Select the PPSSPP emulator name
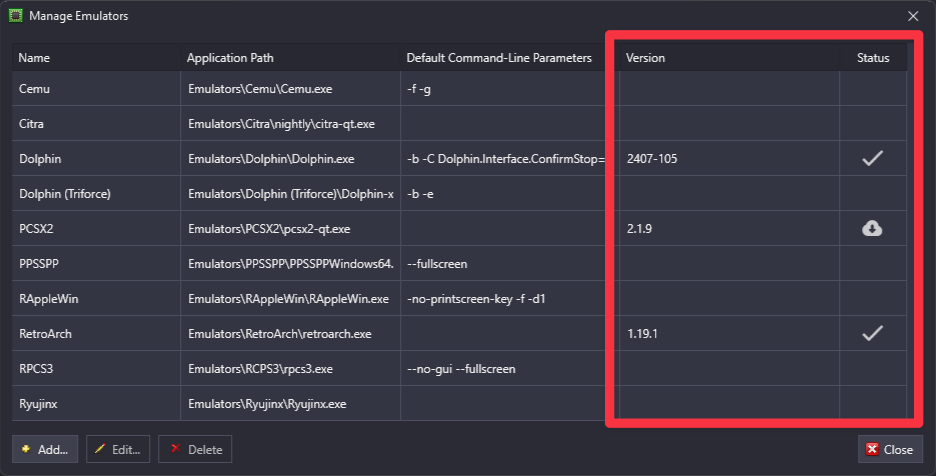936x476 pixels. tap(39, 263)
